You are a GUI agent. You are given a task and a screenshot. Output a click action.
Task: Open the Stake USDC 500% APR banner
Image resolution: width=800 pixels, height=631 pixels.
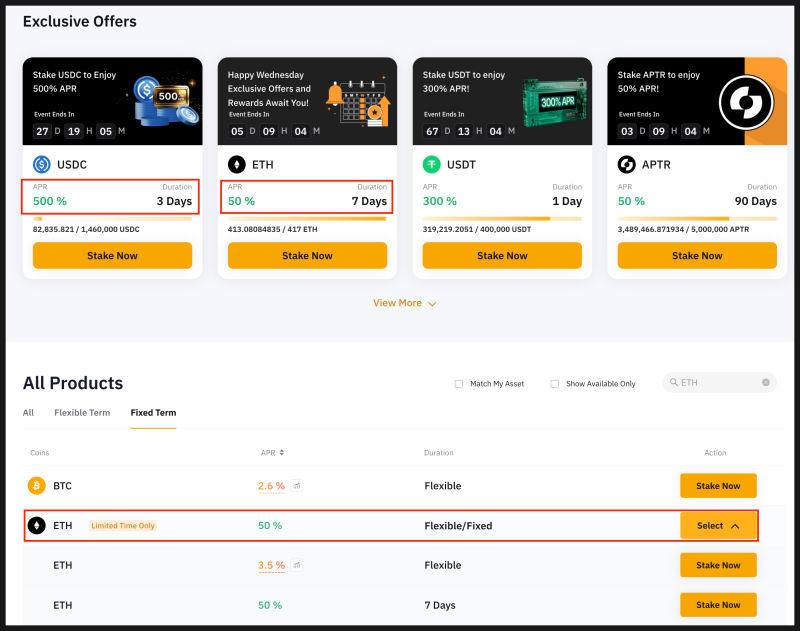click(x=112, y=101)
